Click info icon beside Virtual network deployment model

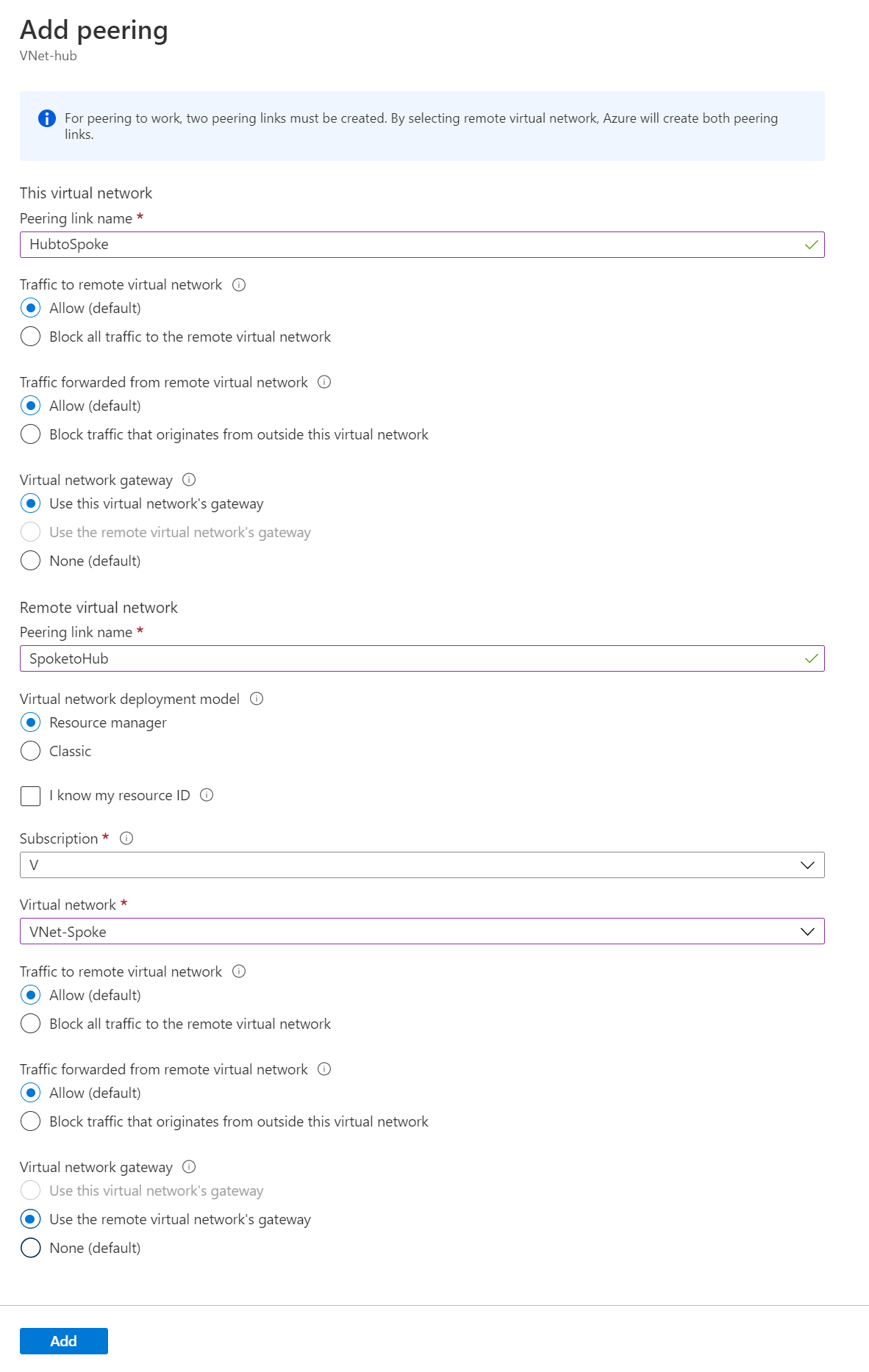click(x=257, y=699)
